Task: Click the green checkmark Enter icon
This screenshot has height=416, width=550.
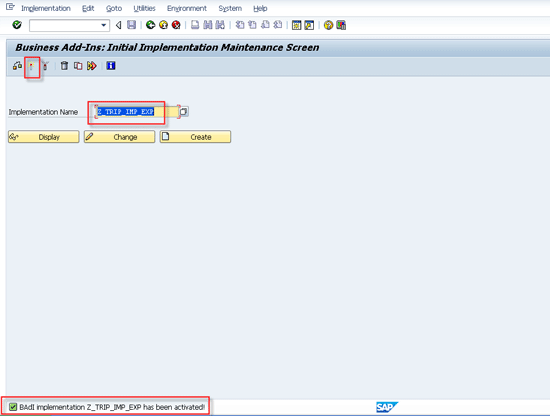Action: click(x=17, y=25)
